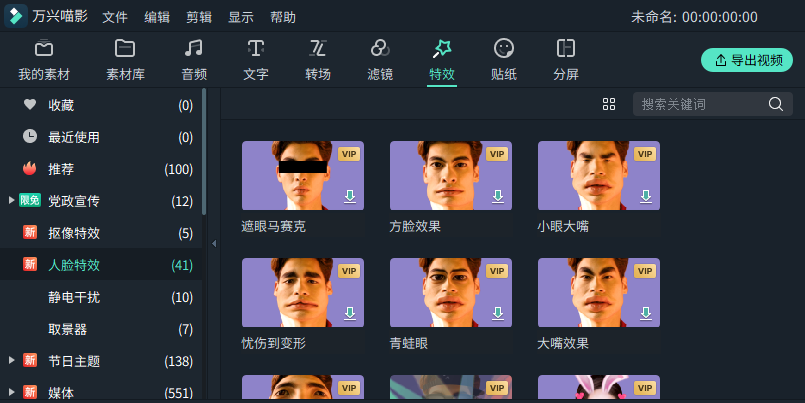Select the 音频 music note icon
Image resolution: width=805 pixels, height=403 pixels.
pos(194,48)
